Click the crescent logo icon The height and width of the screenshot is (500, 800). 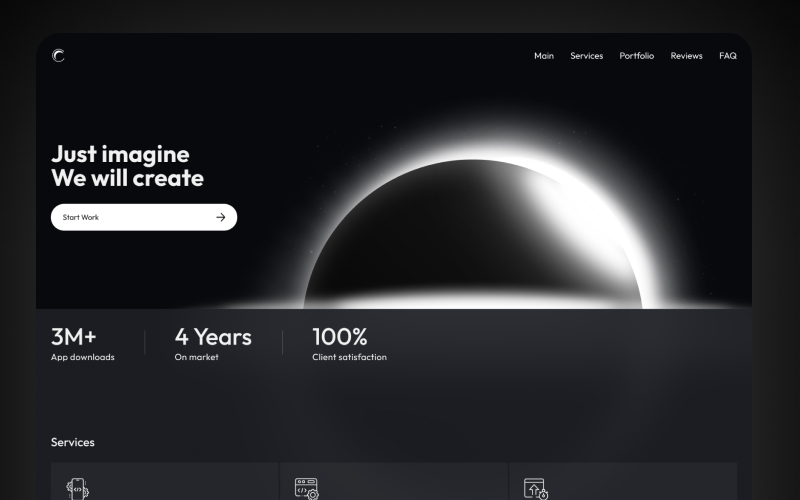[x=58, y=56]
